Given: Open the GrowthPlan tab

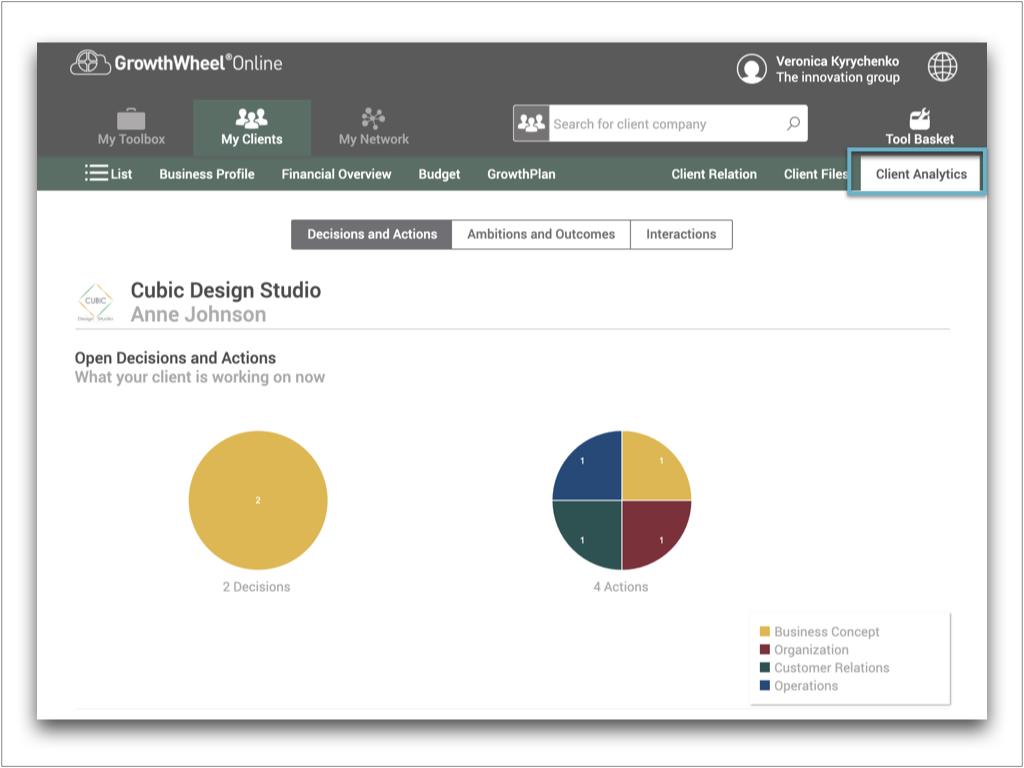Looking at the screenshot, I should click(x=521, y=174).
